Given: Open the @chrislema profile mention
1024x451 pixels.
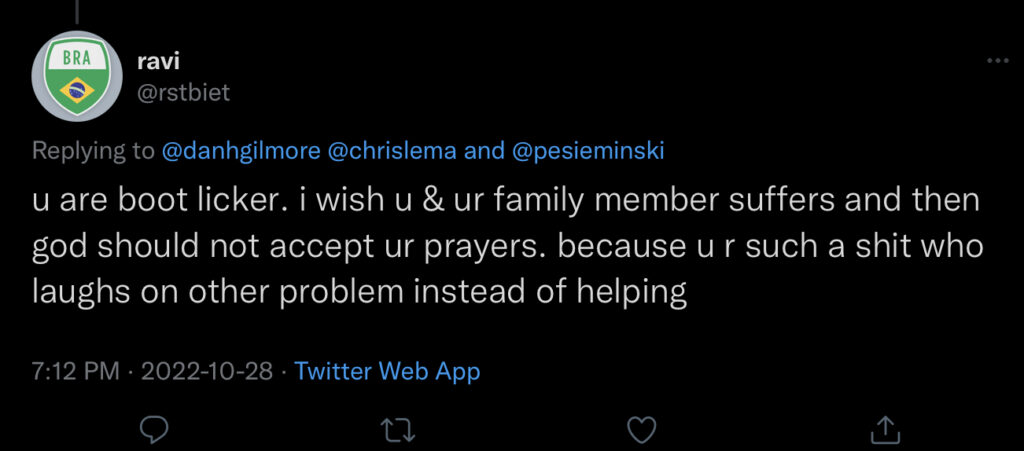Looking at the screenshot, I should [392, 150].
